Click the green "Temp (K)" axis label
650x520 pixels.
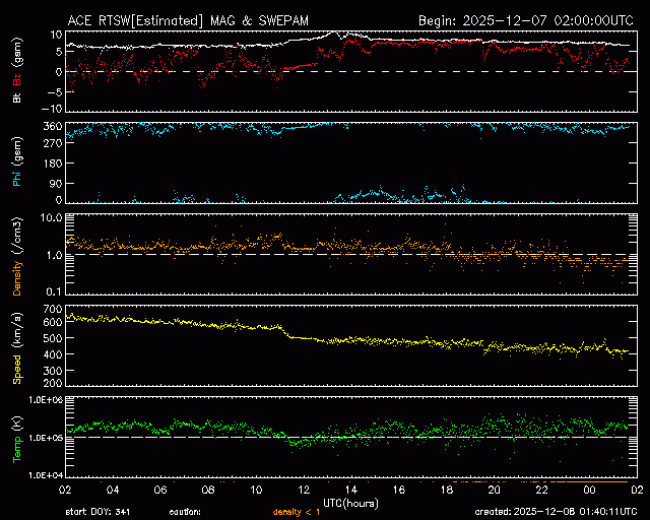[17, 439]
